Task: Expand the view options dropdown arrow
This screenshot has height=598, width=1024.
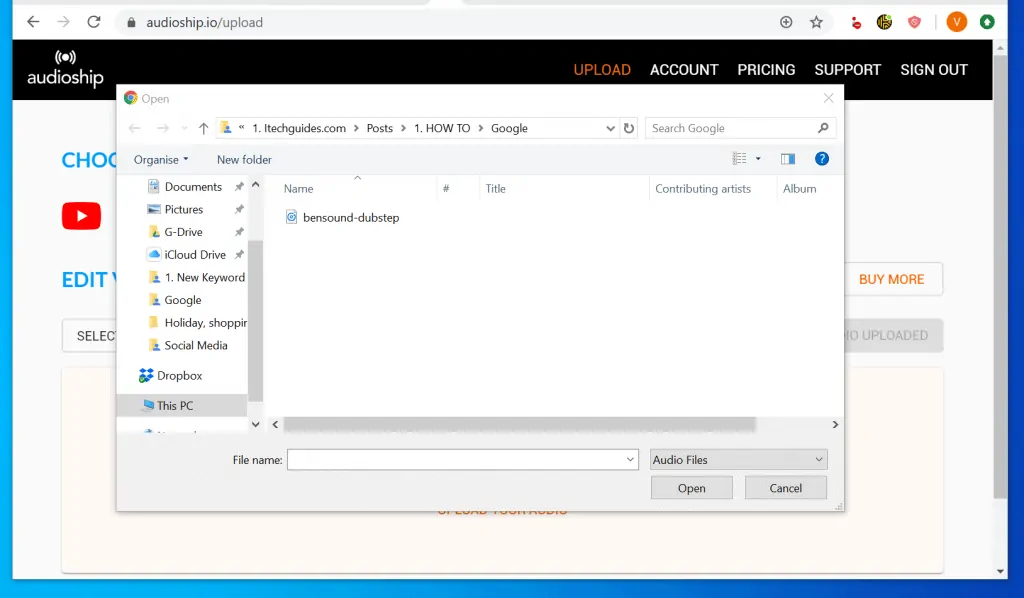Action: [x=758, y=159]
